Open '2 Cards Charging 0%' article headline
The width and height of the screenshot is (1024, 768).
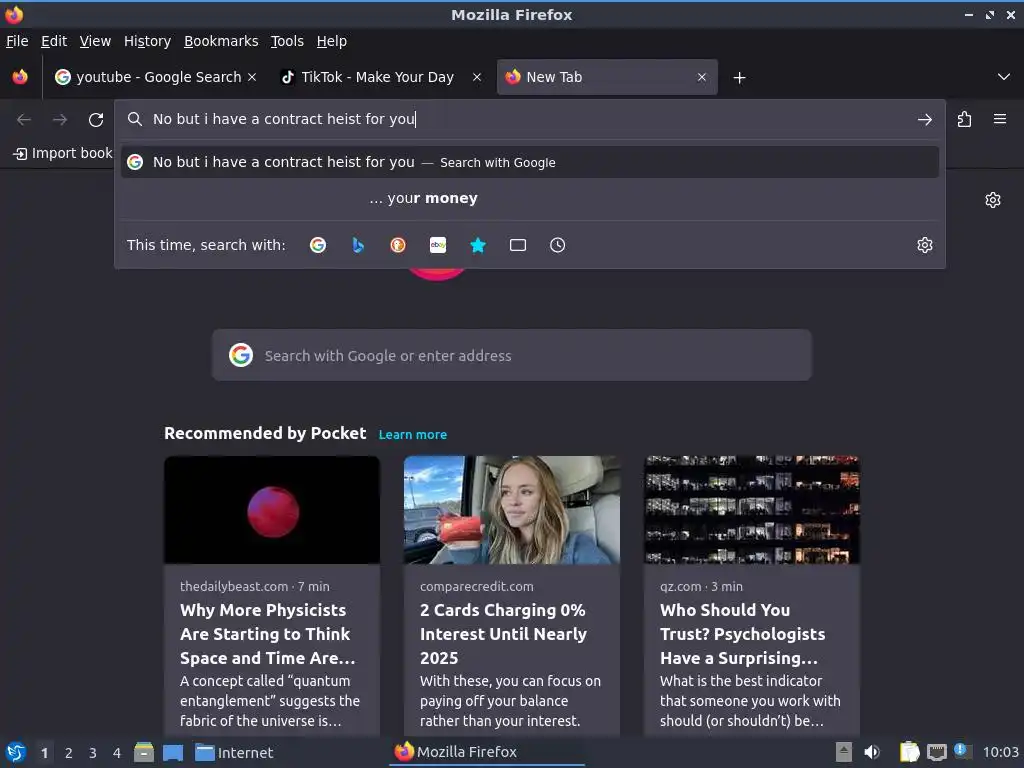pos(504,633)
